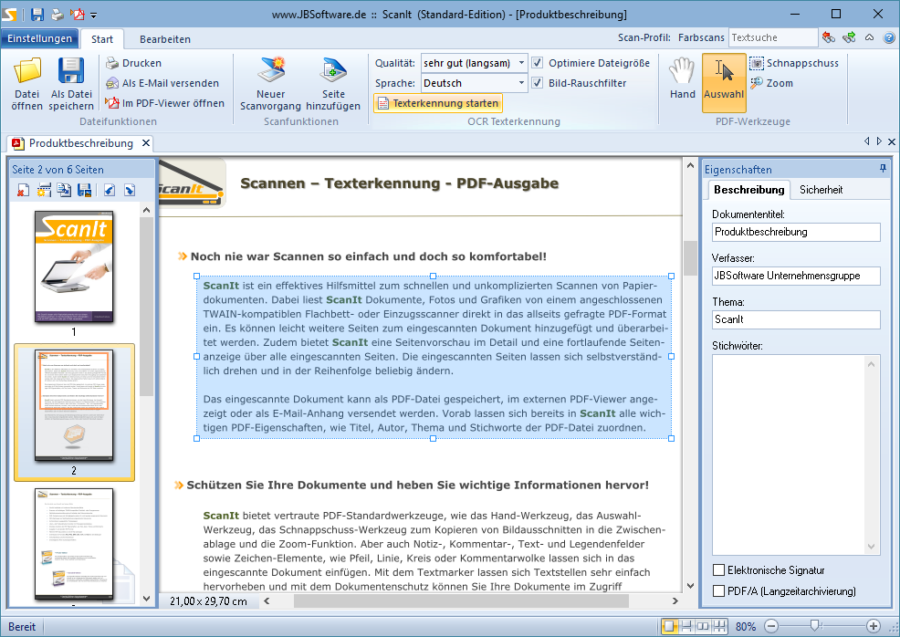
Task: Expand the quick access toolbar dropdown arrow
Action: click(94, 15)
